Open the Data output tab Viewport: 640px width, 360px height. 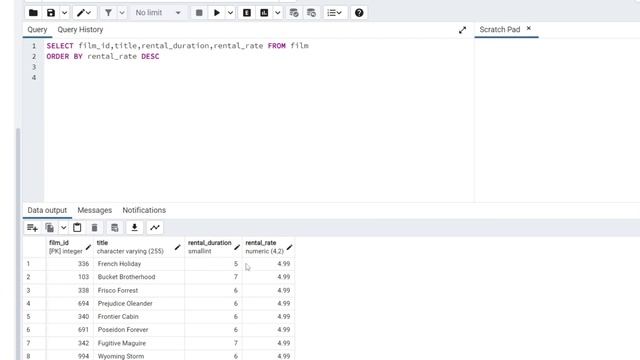[x=47, y=210]
